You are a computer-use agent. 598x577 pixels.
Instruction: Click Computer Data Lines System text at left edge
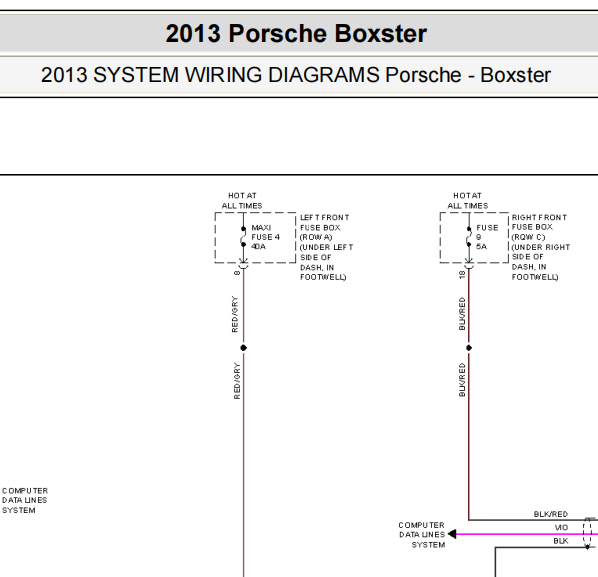[25, 500]
